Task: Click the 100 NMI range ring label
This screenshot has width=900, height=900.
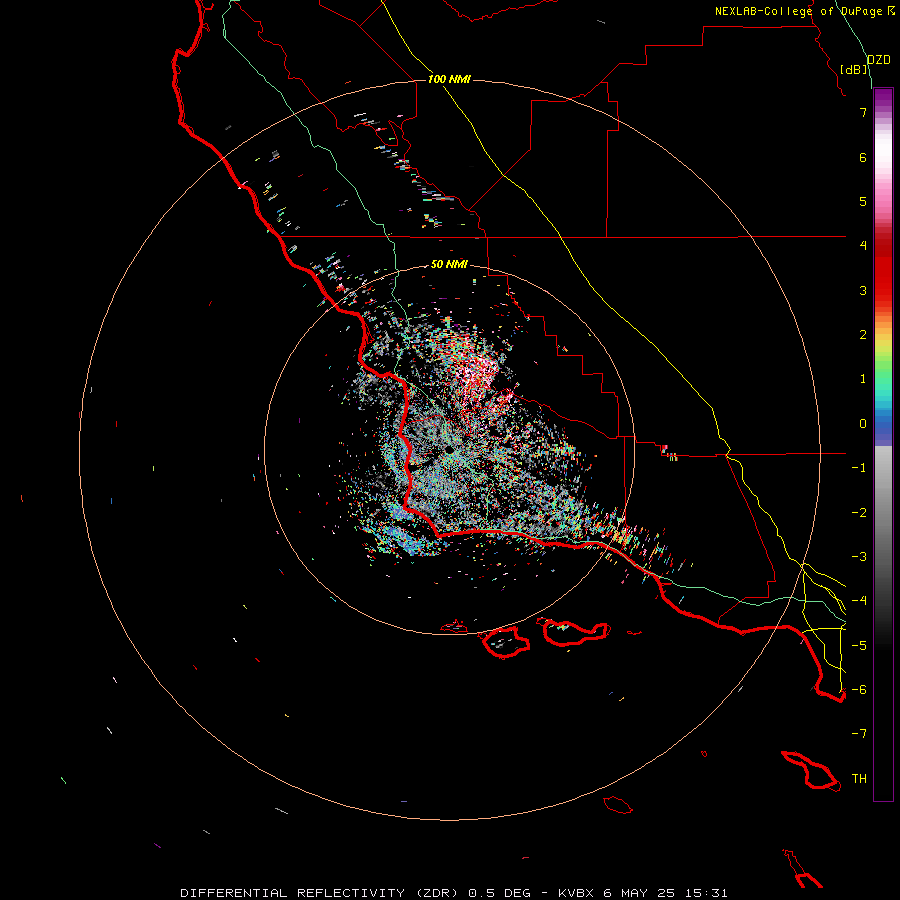Action: pyautogui.click(x=449, y=79)
